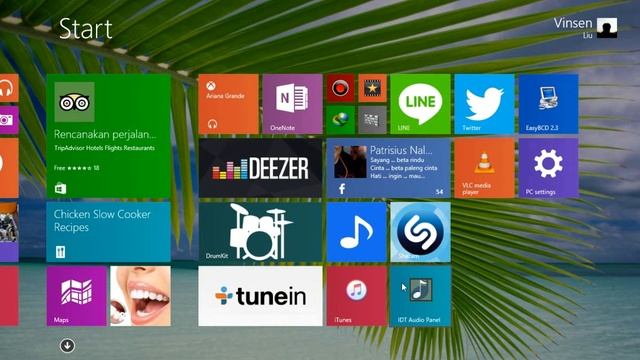Click the headphones icon in Ariana Grande tile
Viewport: 640px width, 360px height.
212,124
